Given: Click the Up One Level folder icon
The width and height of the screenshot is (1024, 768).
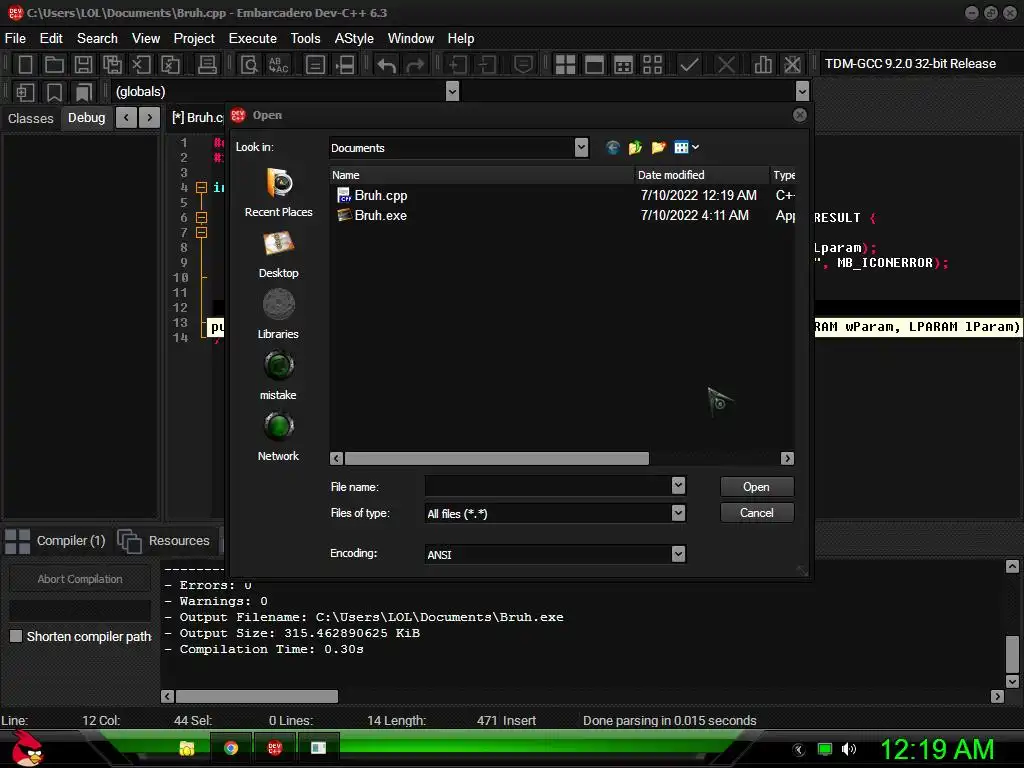Looking at the screenshot, I should (x=635, y=148).
